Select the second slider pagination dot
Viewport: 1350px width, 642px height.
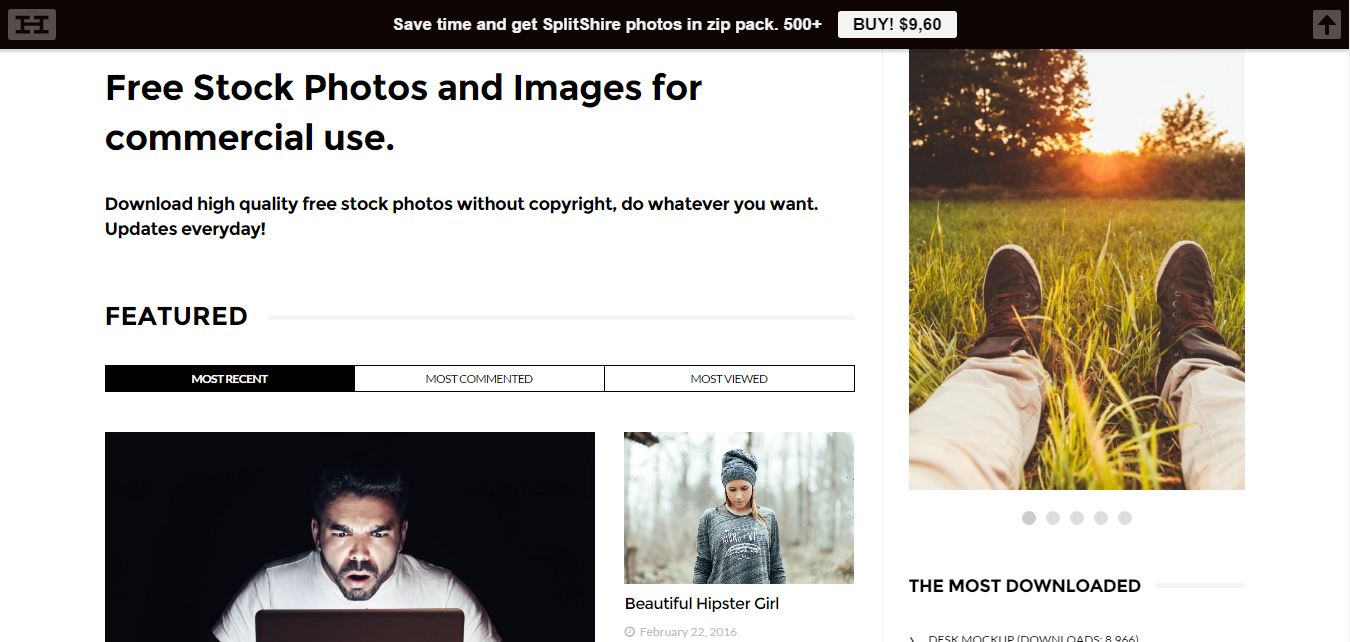1053,518
